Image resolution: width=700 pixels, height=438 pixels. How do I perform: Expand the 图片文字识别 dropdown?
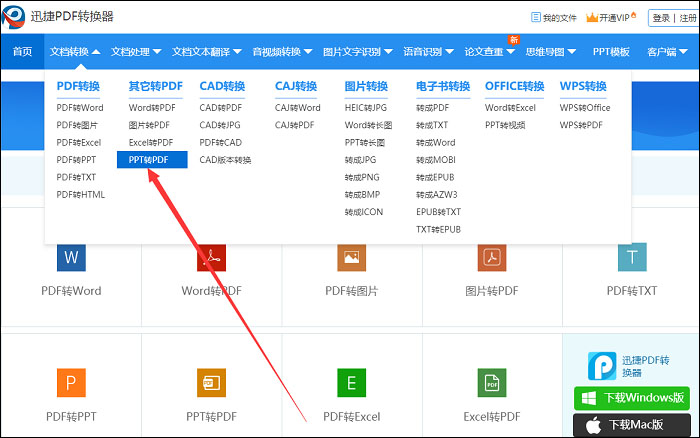[x=358, y=52]
